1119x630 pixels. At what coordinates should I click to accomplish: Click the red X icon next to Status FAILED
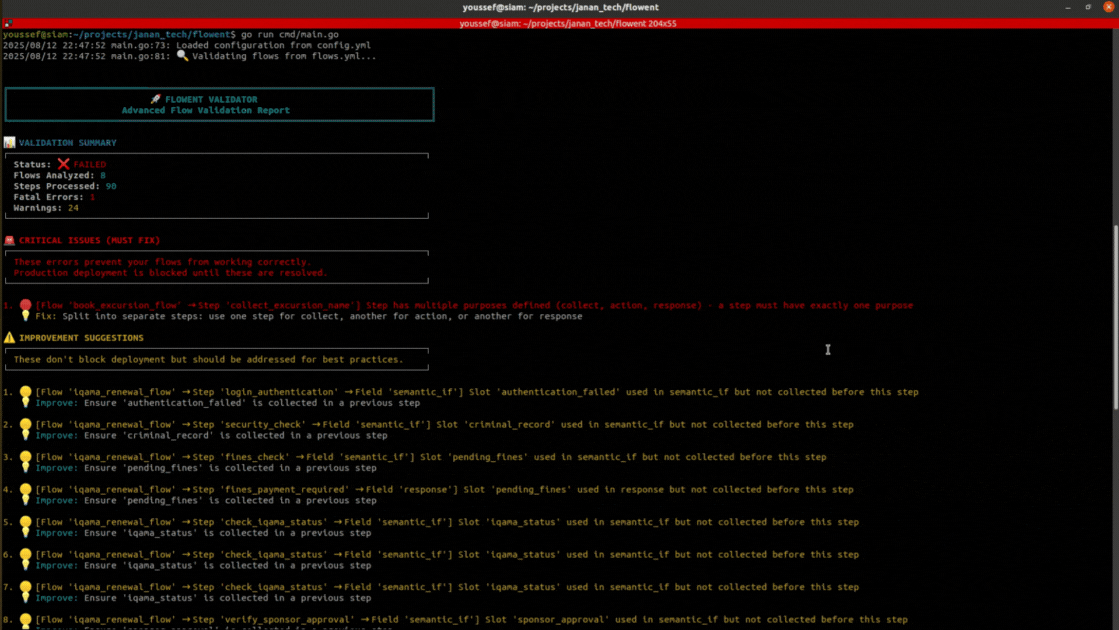(64, 164)
